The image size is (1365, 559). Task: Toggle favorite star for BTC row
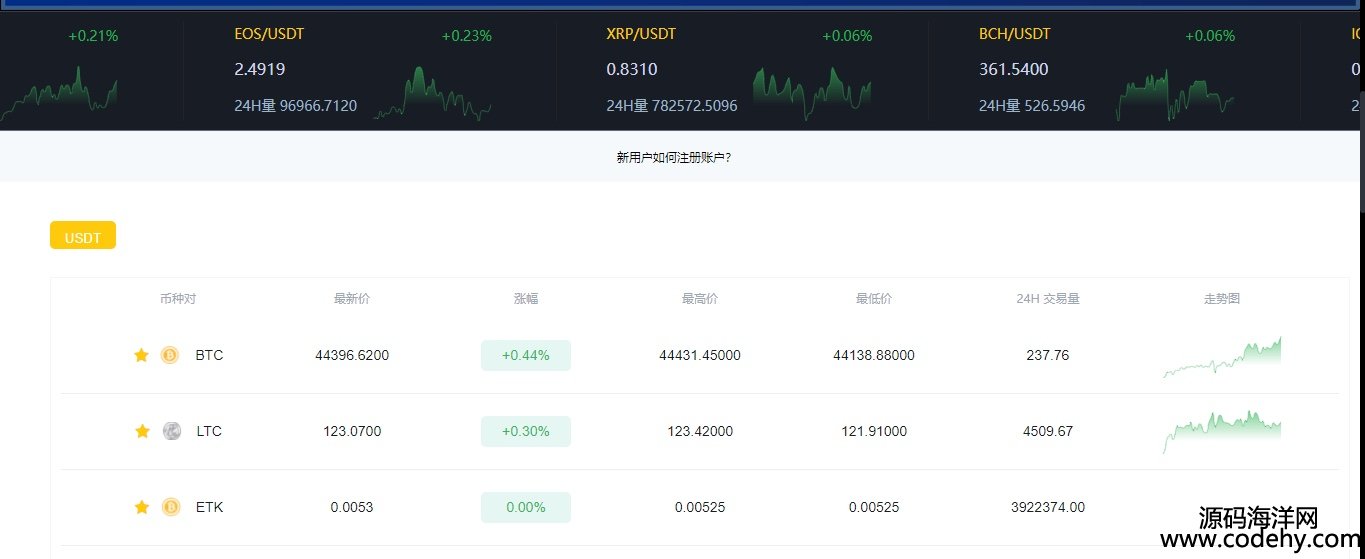pyautogui.click(x=142, y=355)
